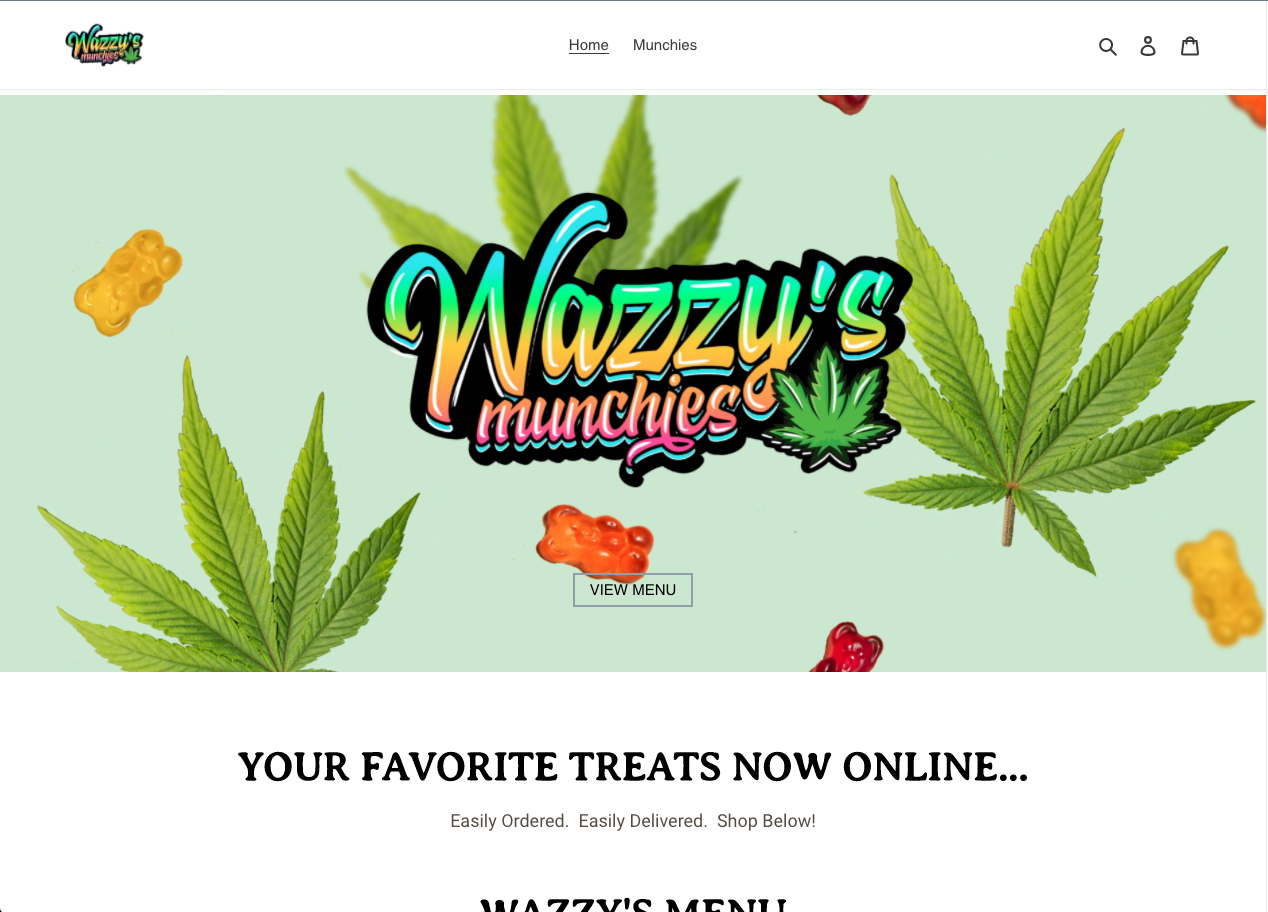1268x912 pixels.
Task: Go to the Home menu link
Action: [589, 45]
